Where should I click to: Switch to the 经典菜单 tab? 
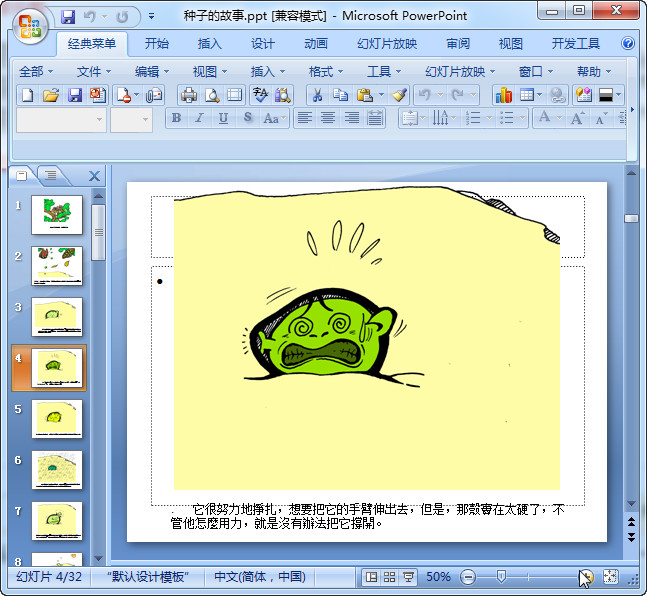click(92, 44)
